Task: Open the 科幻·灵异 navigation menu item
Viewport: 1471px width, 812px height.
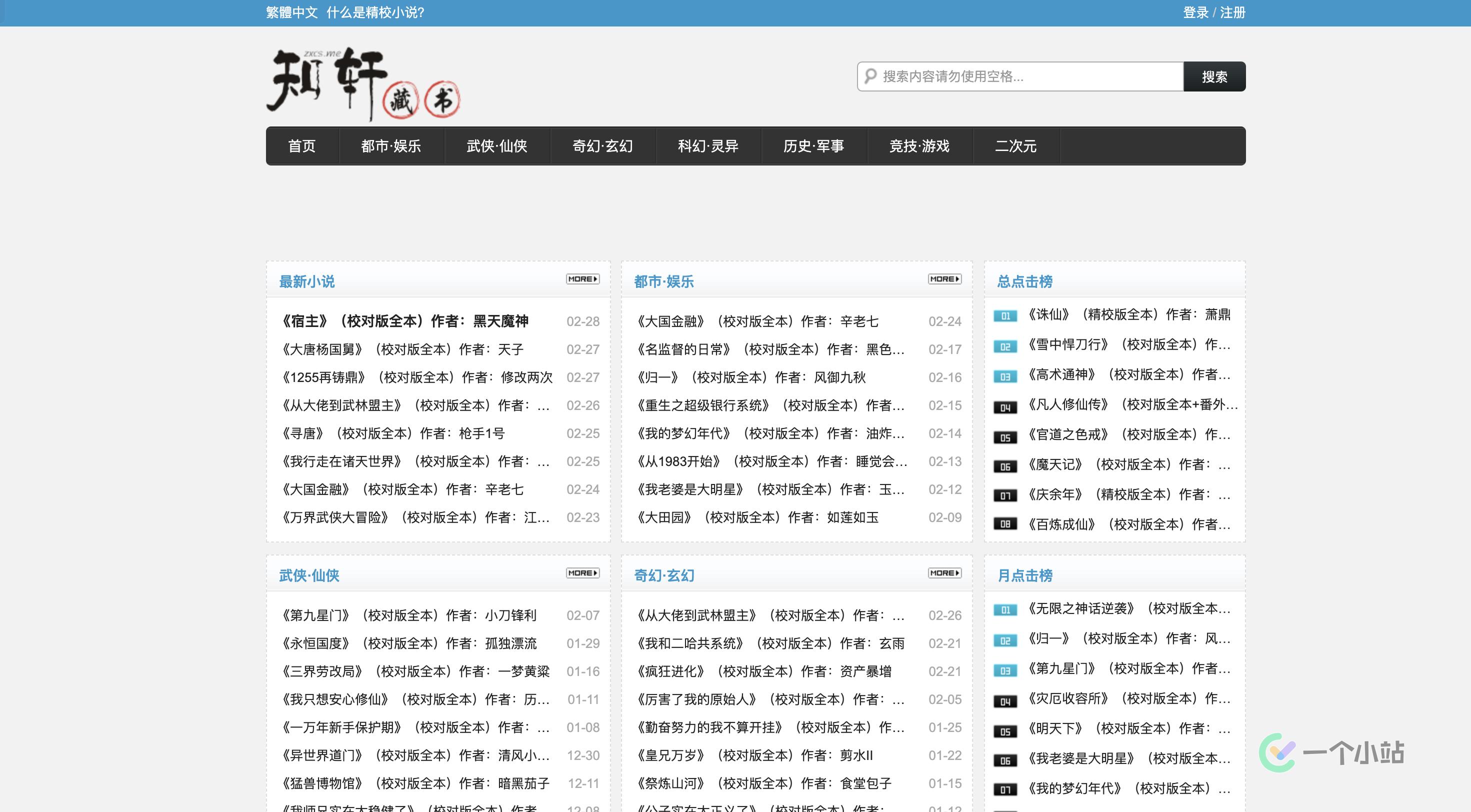Action: [x=708, y=146]
